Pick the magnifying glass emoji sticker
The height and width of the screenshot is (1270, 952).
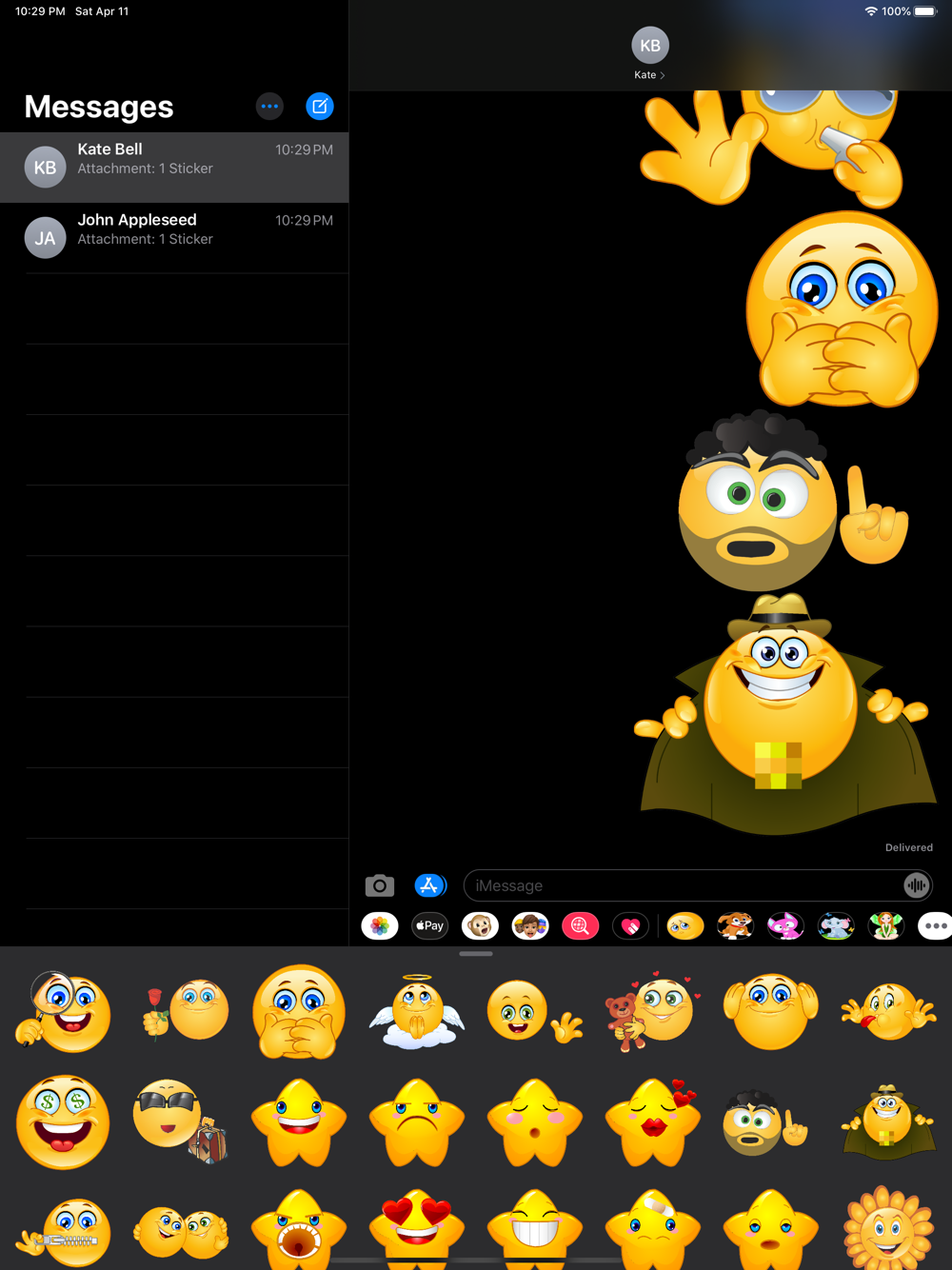pos(63,1011)
